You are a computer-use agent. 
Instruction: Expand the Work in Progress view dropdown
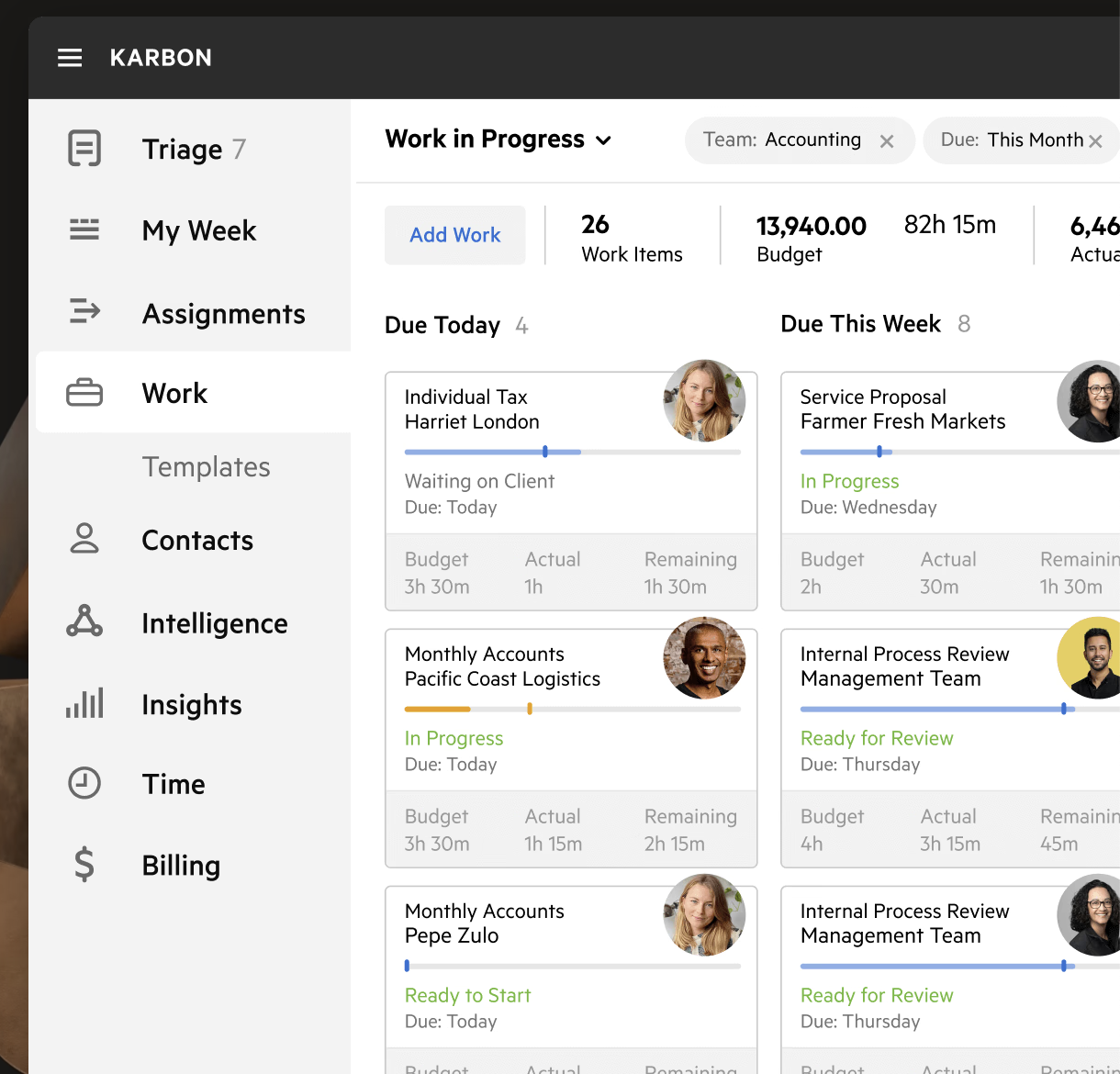603,140
